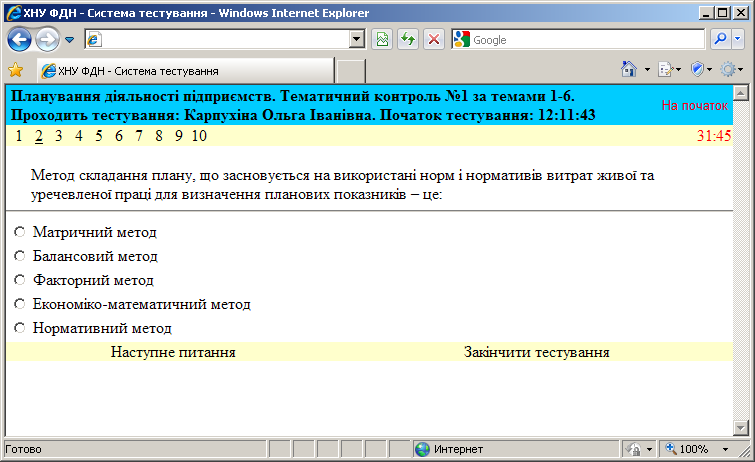Click the browser Forward arrow button
Viewport: 755px width, 462px height.
coord(47,40)
